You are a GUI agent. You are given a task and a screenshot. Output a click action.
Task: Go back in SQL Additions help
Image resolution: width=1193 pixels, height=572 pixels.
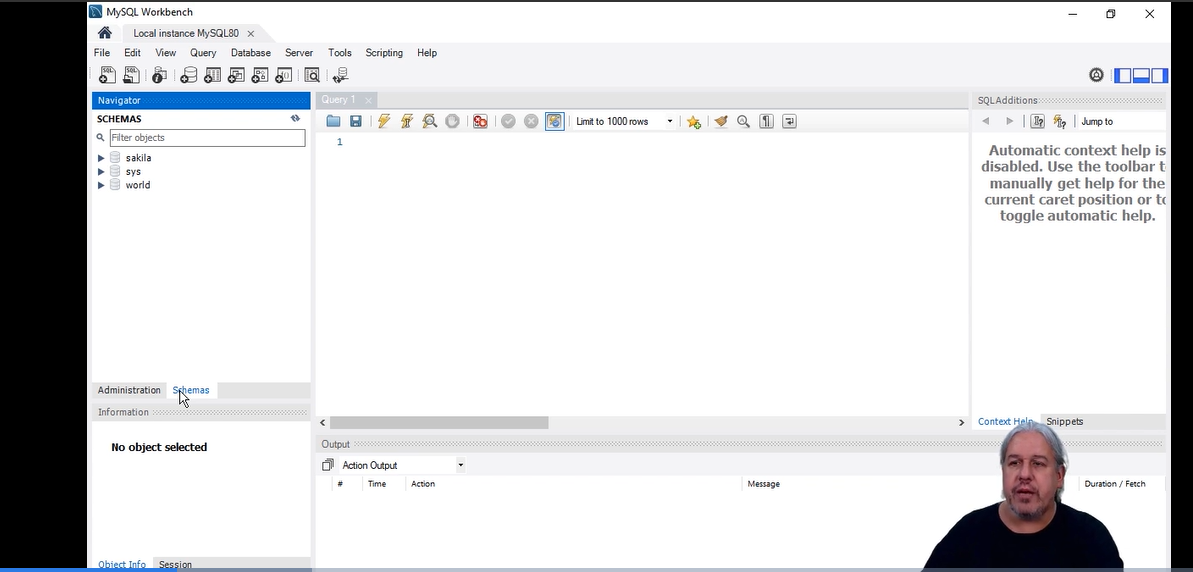click(x=986, y=121)
